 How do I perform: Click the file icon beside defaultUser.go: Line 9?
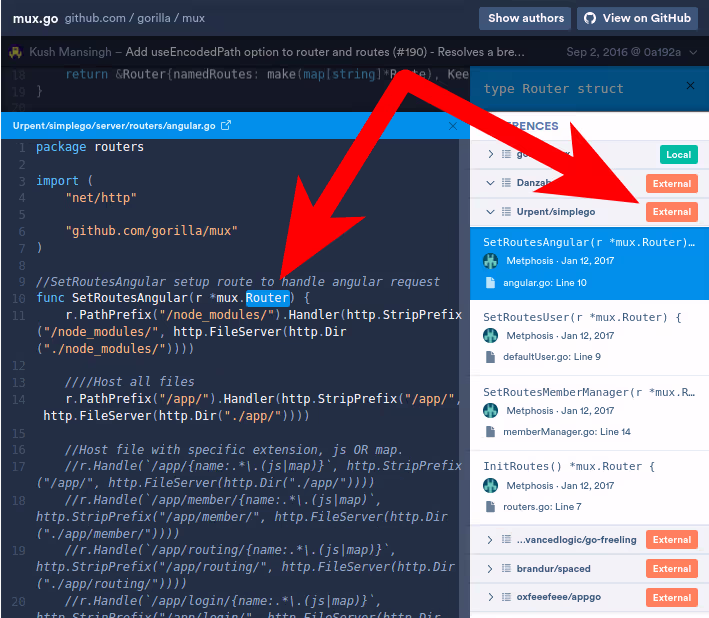pyautogui.click(x=490, y=357)
